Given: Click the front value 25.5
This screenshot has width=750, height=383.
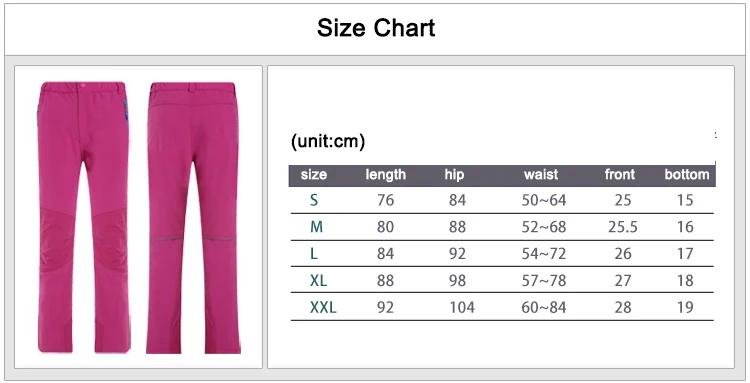Looking at the screenshot, I should coord(623,227).
